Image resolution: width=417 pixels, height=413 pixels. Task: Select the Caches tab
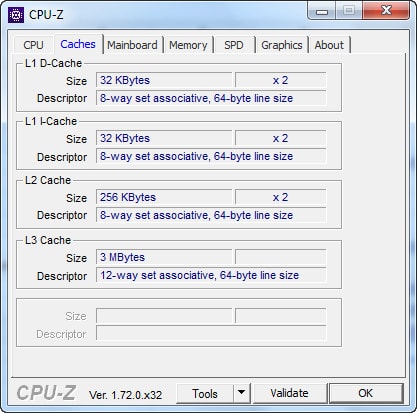point(78,44)
